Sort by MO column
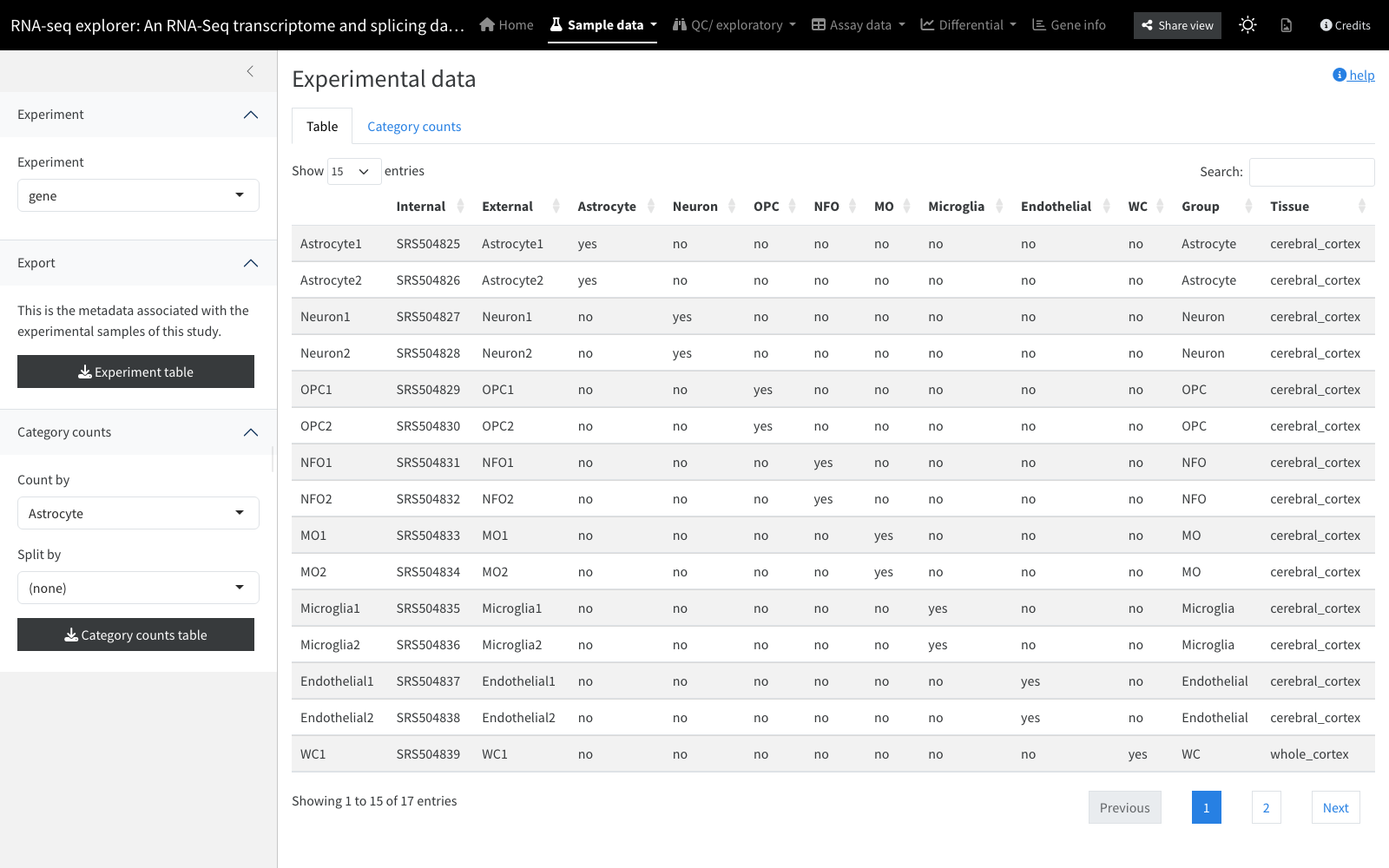This screenshot has height=868, width=1389. coord(892,207)
